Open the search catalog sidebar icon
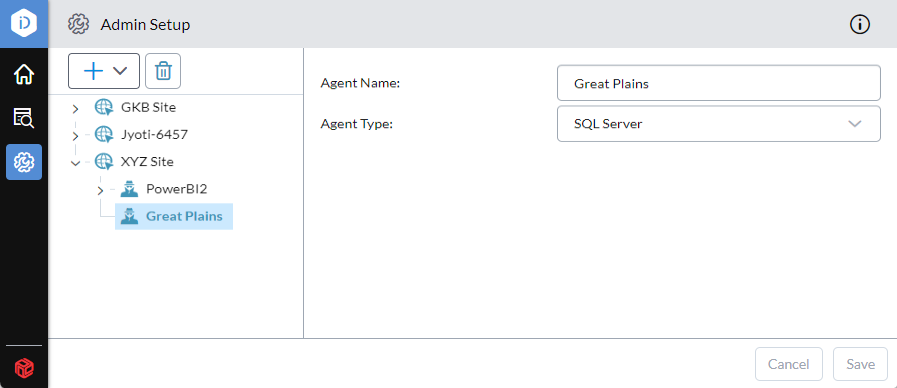Viewport: 897px width, 388px height. [x=24, y=118]
